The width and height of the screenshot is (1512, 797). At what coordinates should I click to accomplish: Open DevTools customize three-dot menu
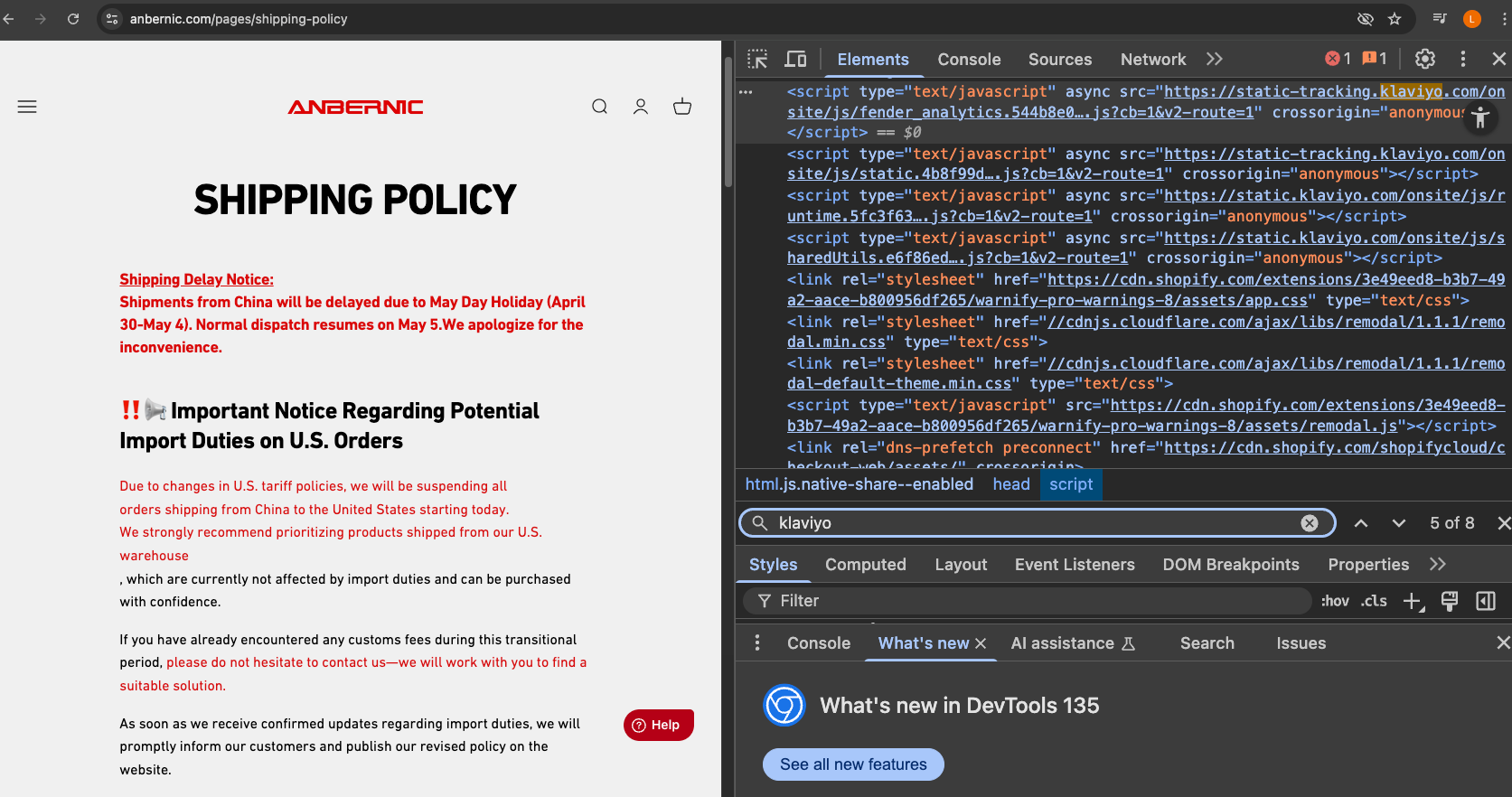(1463, 59)
